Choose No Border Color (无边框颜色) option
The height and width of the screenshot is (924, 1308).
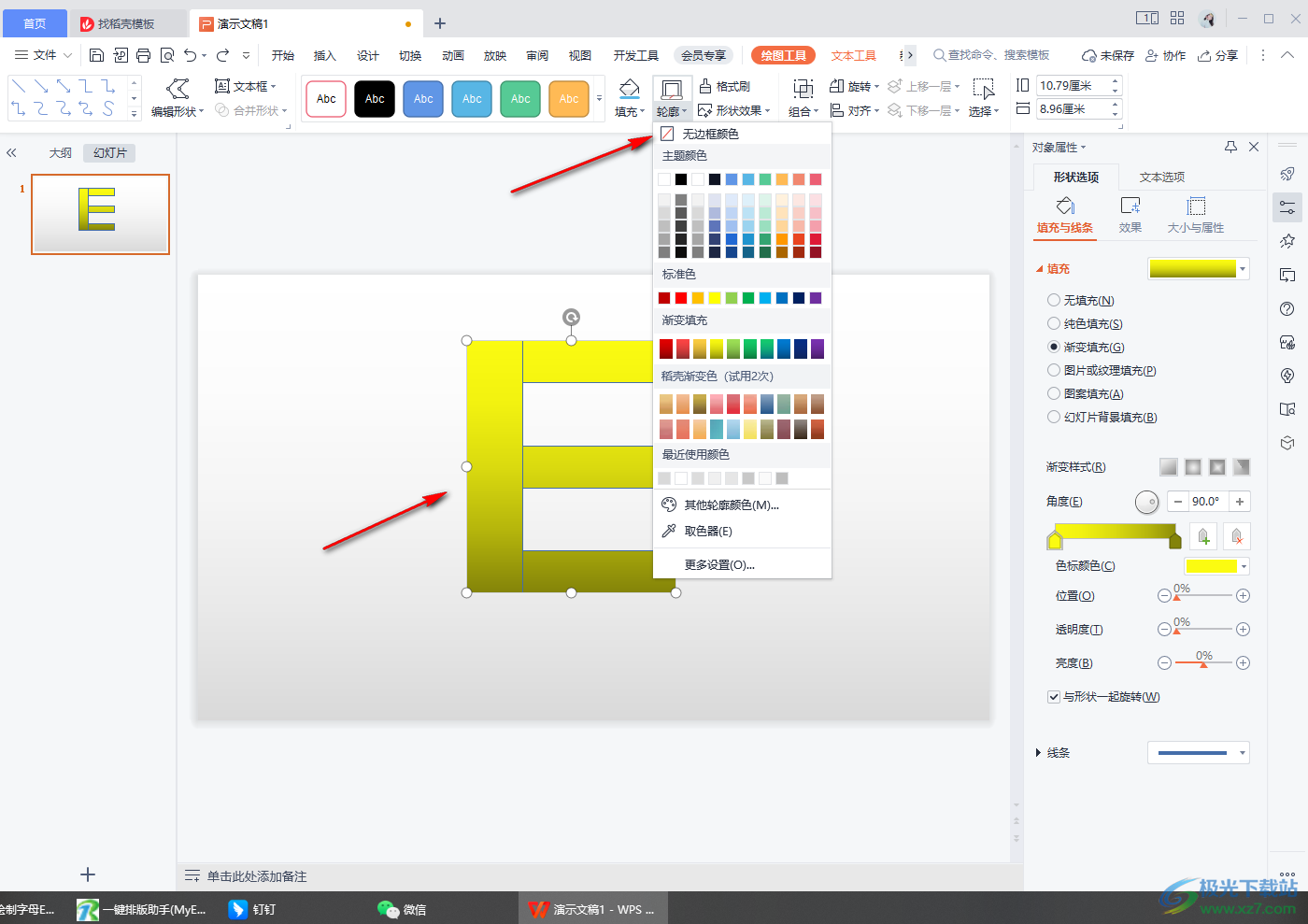click(743, 134)
